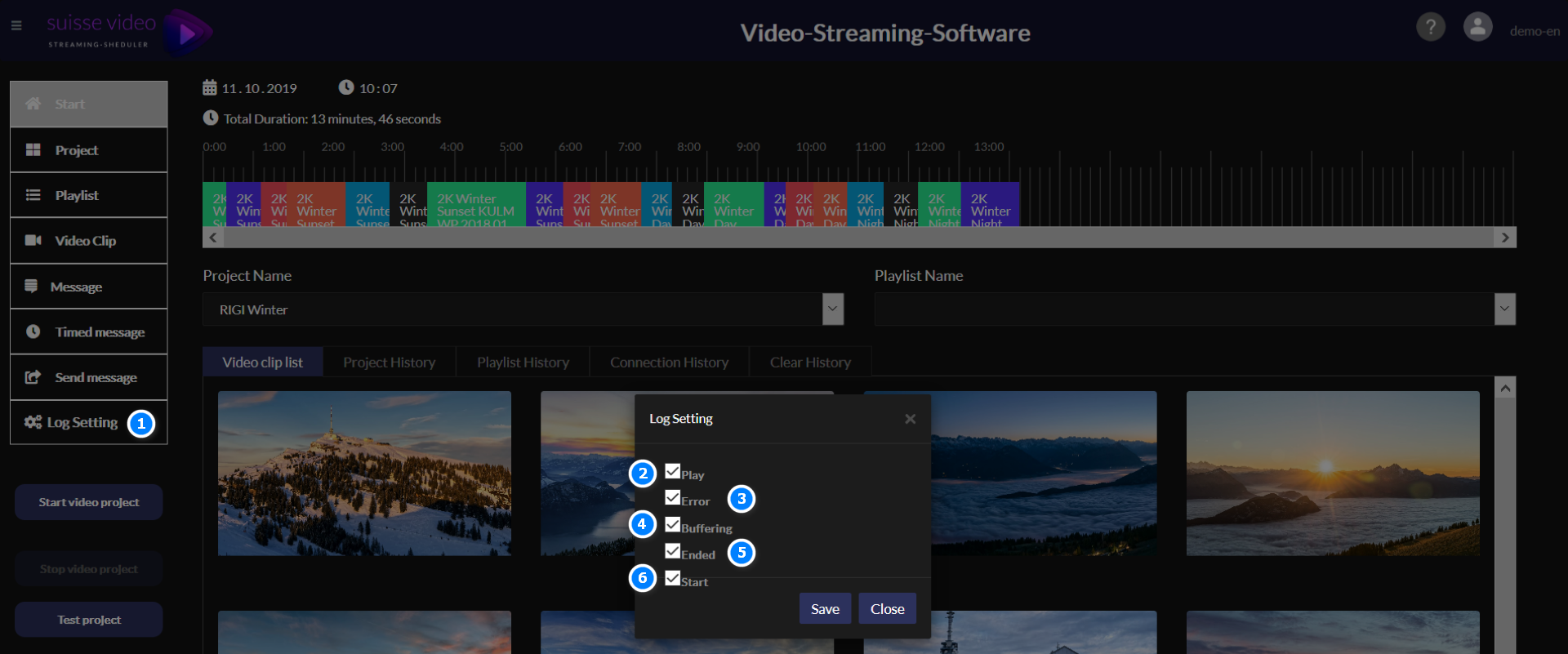
Task: Select the purple 2K Winter Night clip
Action: (990, 205)
